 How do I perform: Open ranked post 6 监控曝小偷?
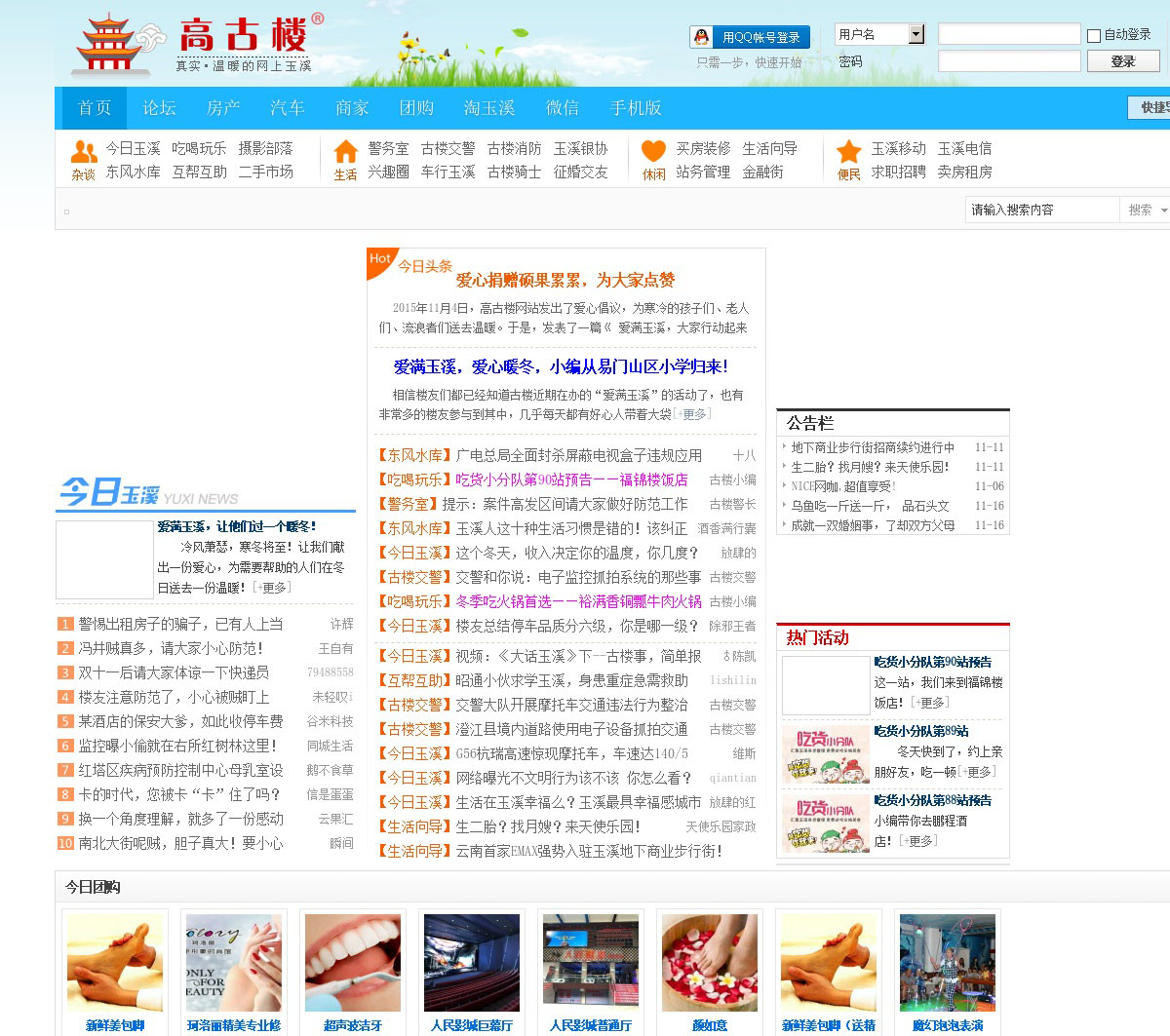click(177, 746)
